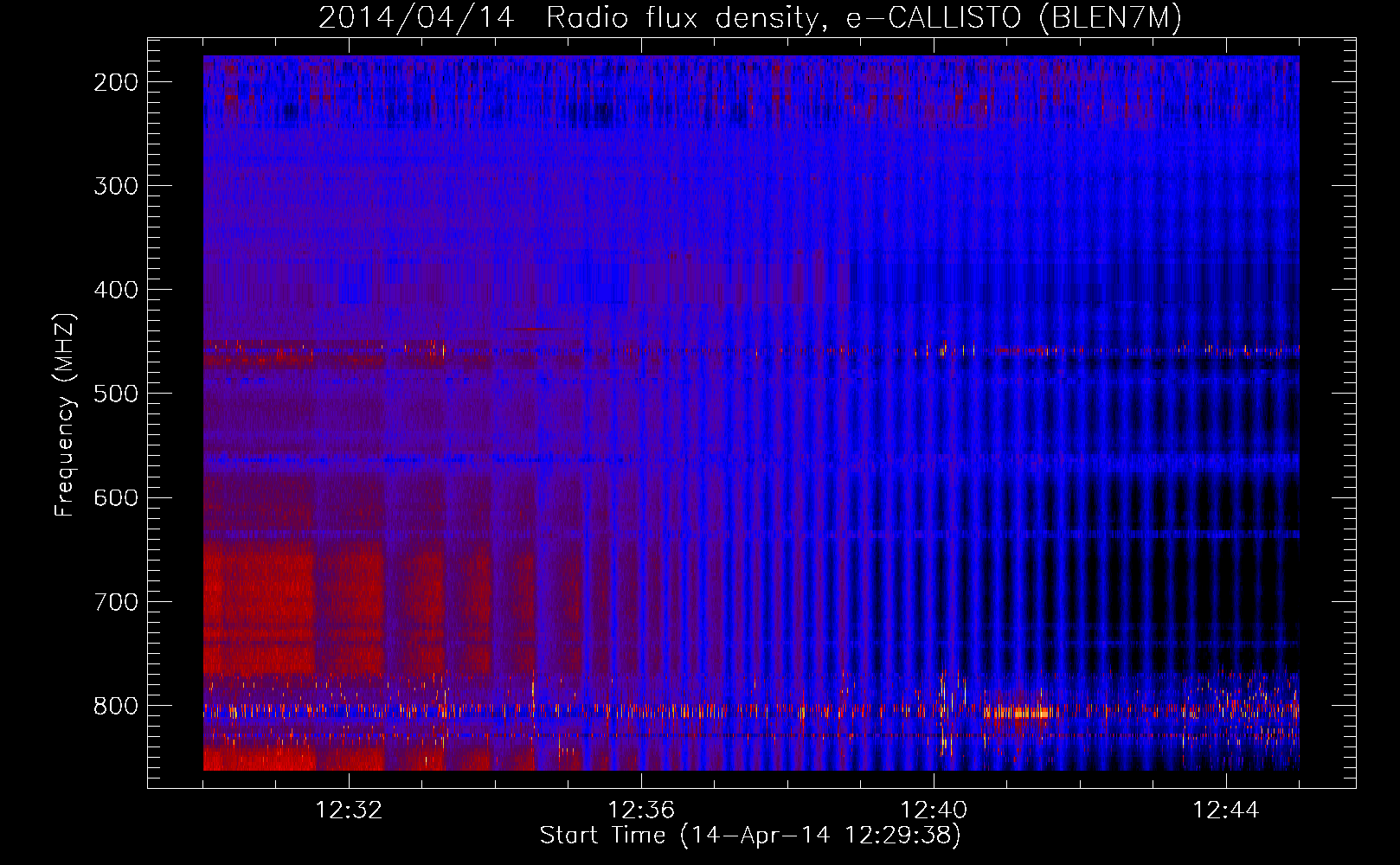This screenshot has width=1400, height=865.
Task: Click the plot title 'Radio flux density, e-CALLISTO (BLEN7M)'
Action: [x=864, y=18]
